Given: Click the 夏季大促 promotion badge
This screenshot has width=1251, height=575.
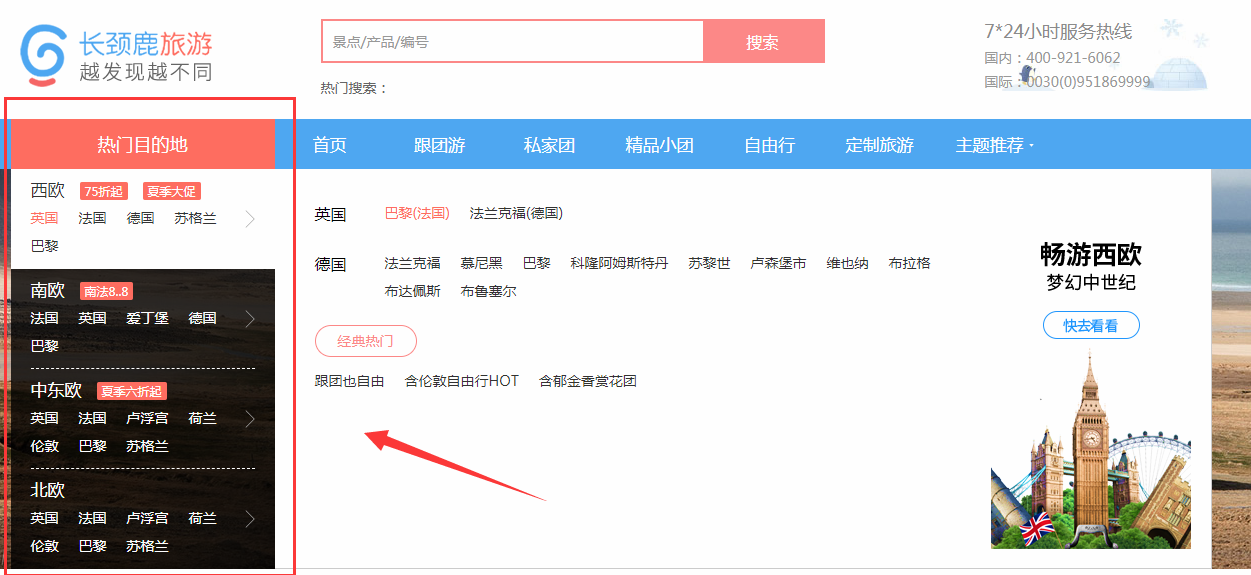Looking at the screenshot, I should click(172, 192).
